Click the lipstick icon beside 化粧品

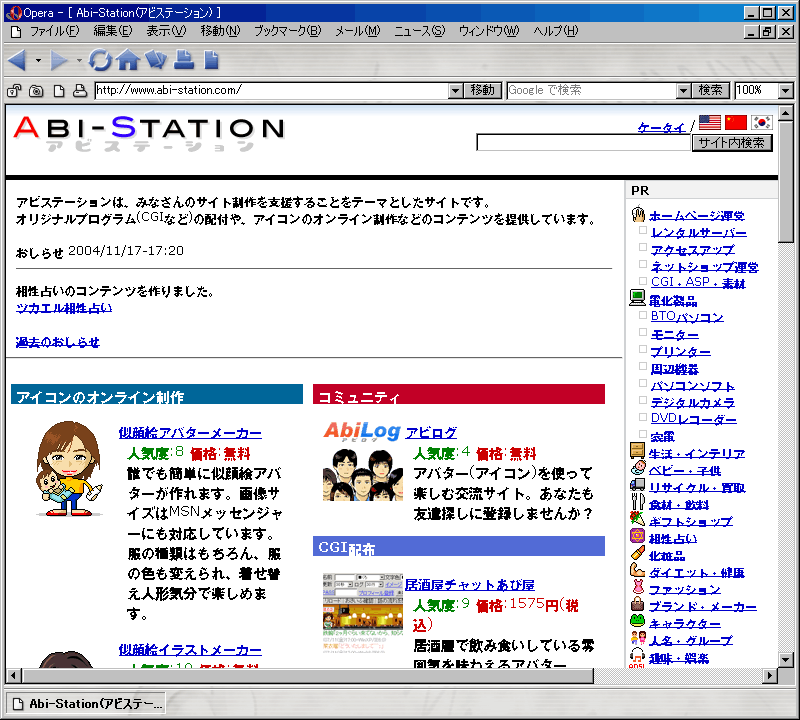(638, 553)
